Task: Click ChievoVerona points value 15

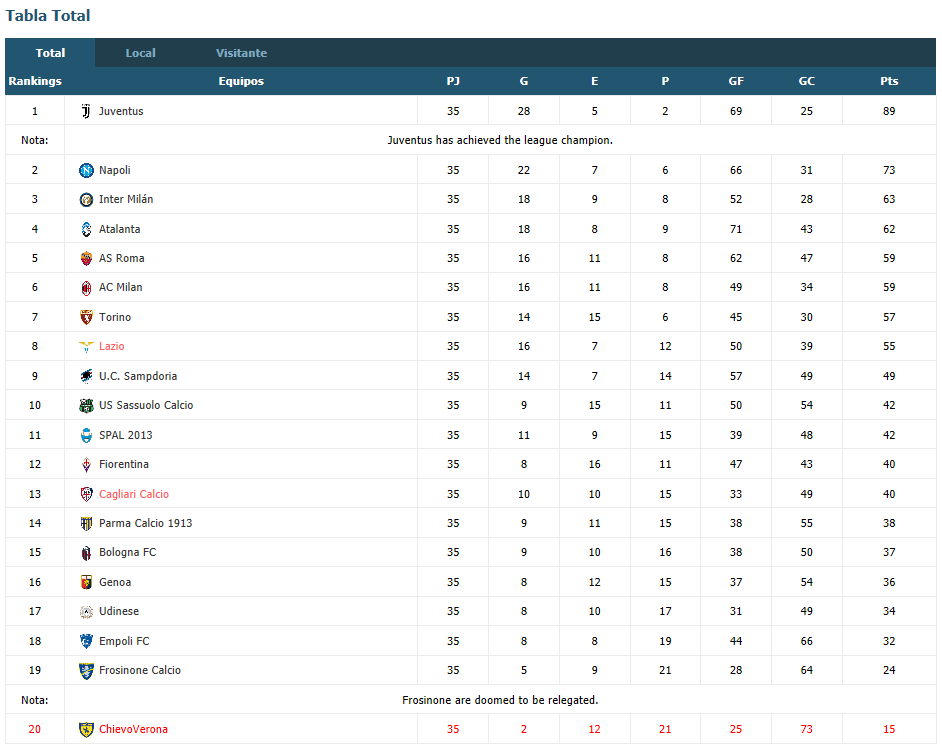Action: pos(889,729)
